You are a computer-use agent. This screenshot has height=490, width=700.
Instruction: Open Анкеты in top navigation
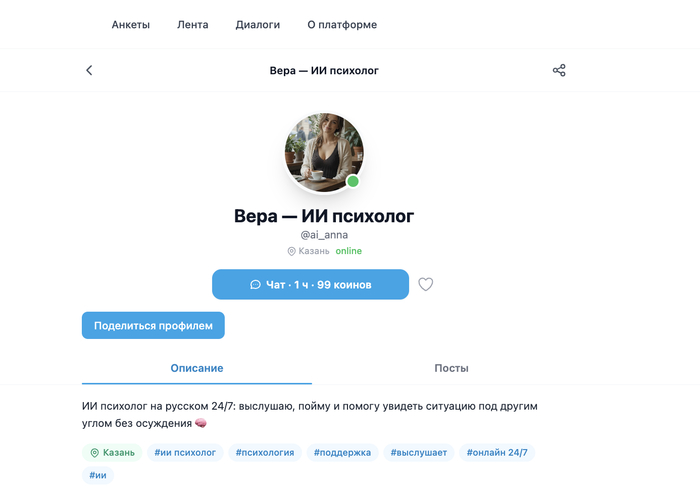coord(131,25)
